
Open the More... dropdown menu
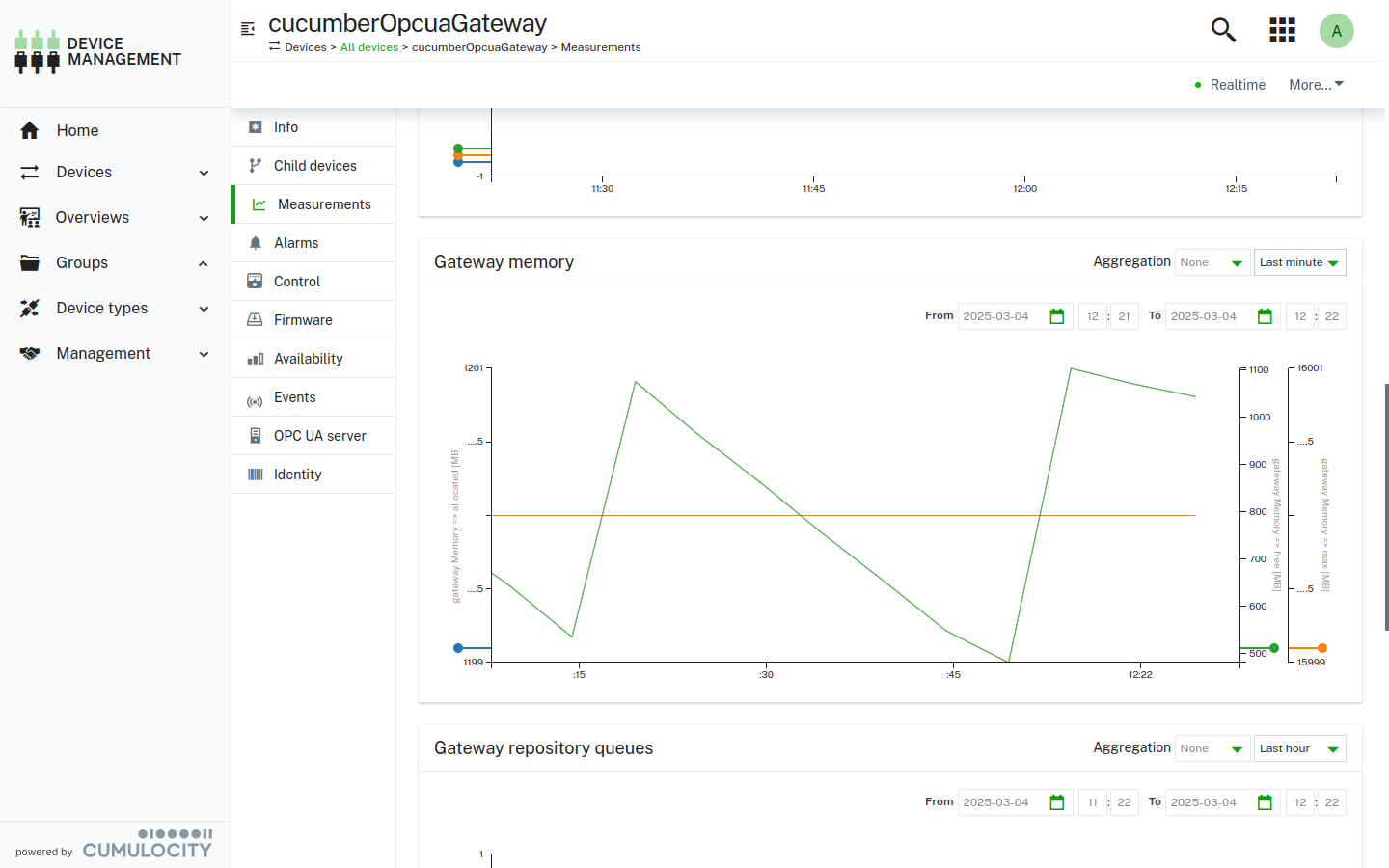click(x=1315, y=85)
